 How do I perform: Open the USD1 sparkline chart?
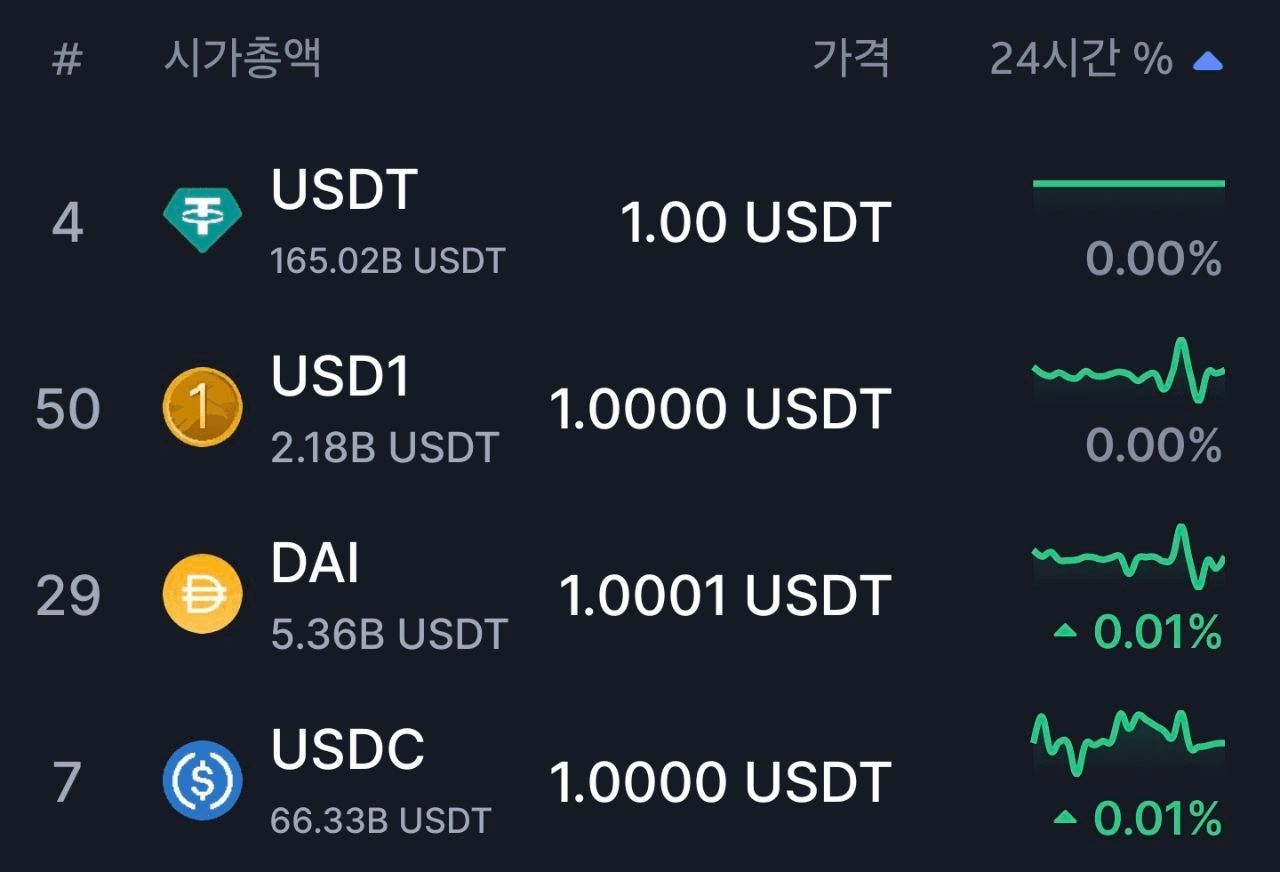pyautogui.click(x=1128, y=372)
